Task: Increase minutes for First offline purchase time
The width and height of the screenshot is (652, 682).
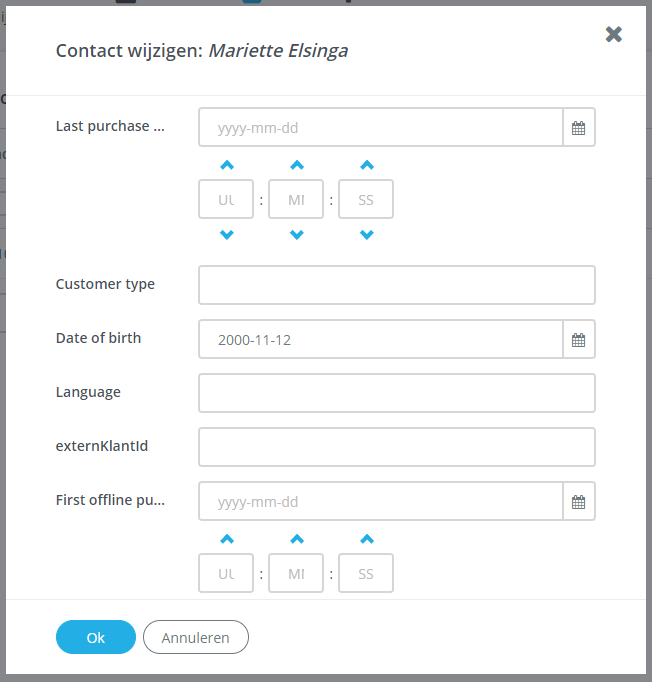Action: tap(296, 539)
